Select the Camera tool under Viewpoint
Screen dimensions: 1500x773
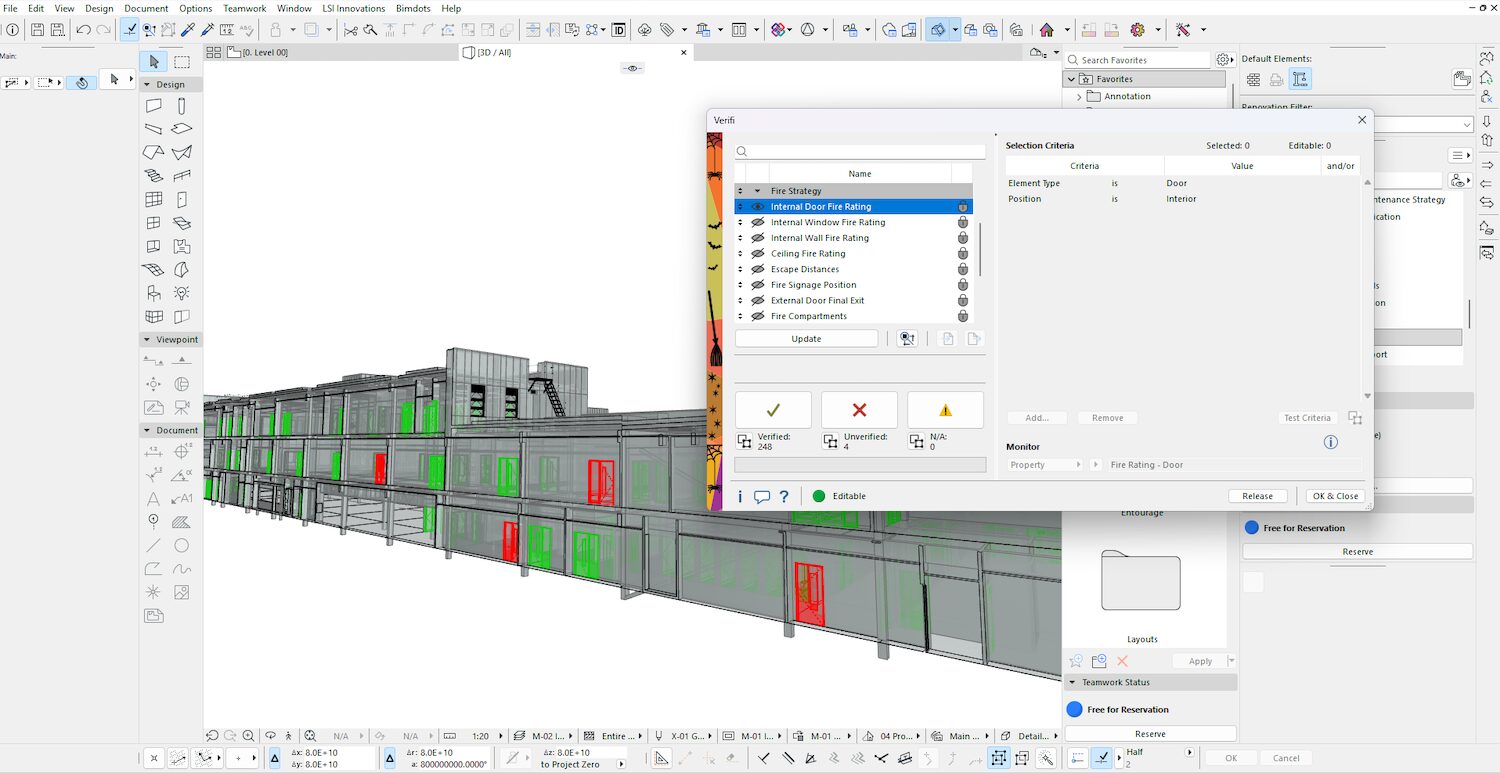point(181,407)
